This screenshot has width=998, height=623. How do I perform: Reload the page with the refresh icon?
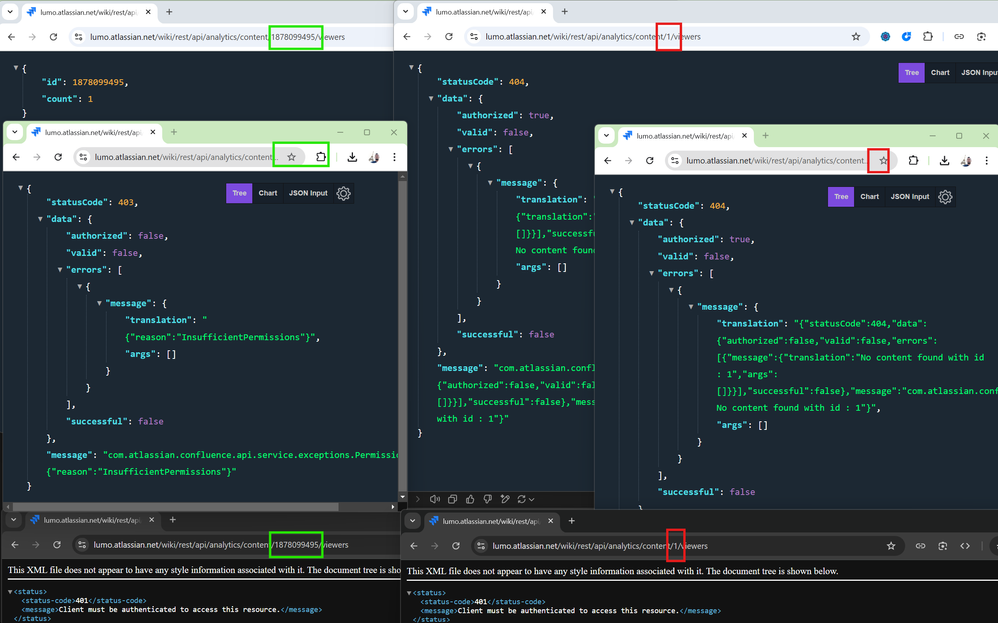(53, 36)
